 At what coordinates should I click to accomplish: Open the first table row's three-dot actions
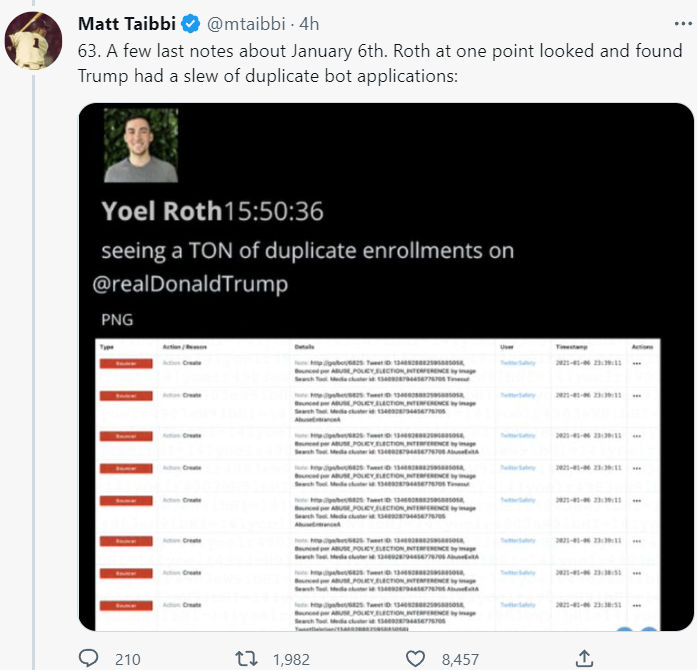pos(637,364)
